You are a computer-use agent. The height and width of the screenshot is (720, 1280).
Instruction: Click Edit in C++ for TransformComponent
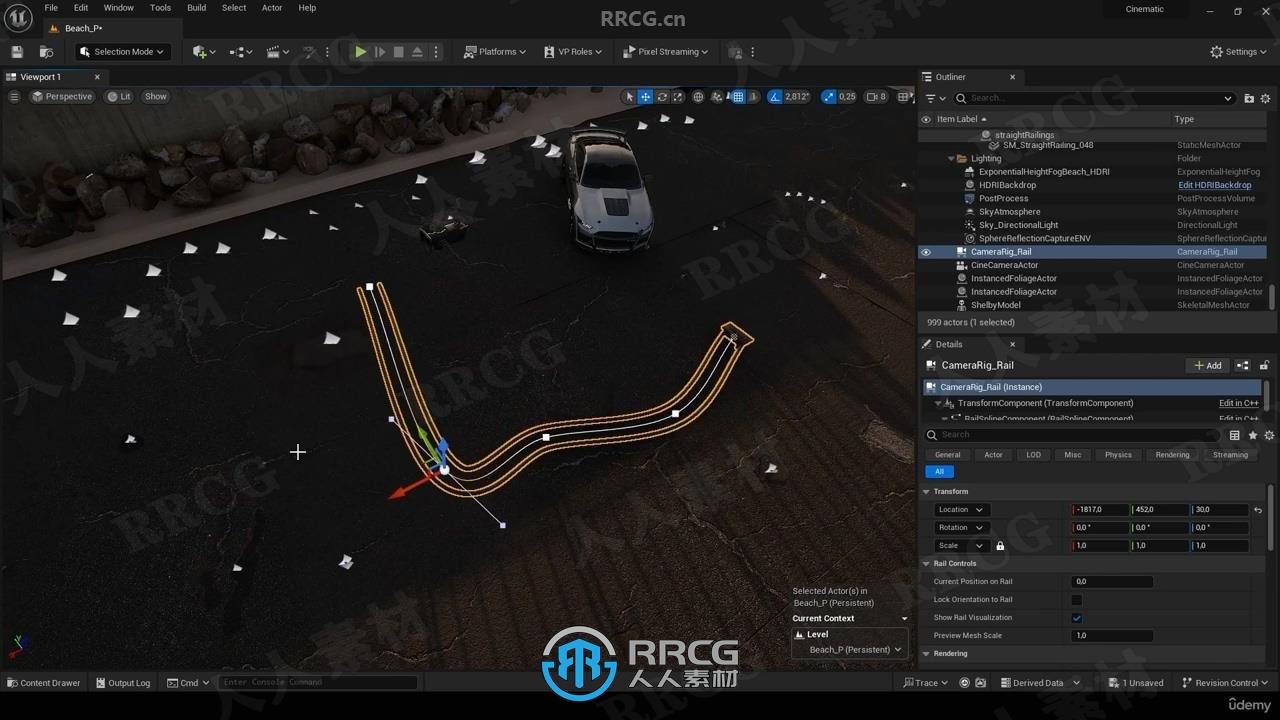[1238, 403]
